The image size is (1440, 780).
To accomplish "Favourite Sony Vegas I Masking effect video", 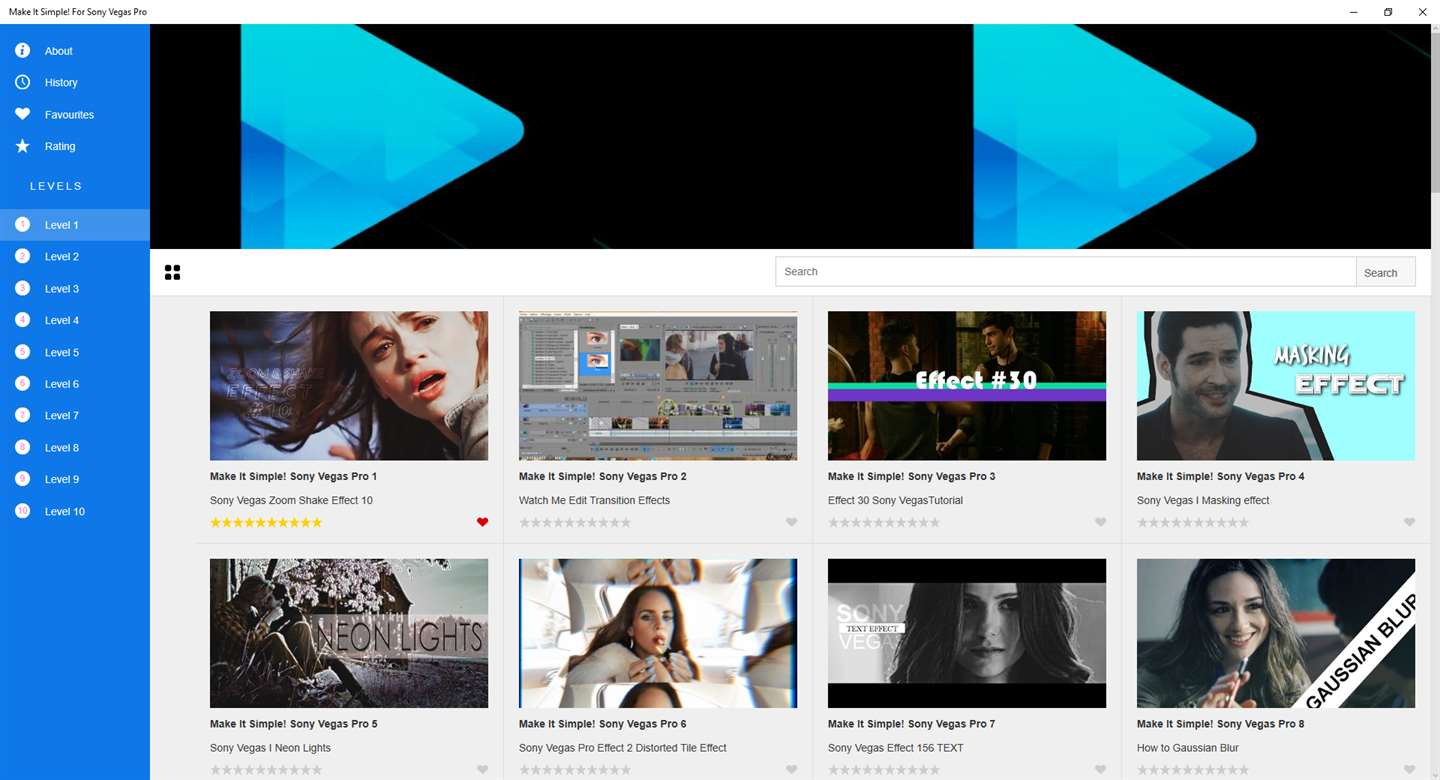I will pyautogui.click(x=1409, y=522).
